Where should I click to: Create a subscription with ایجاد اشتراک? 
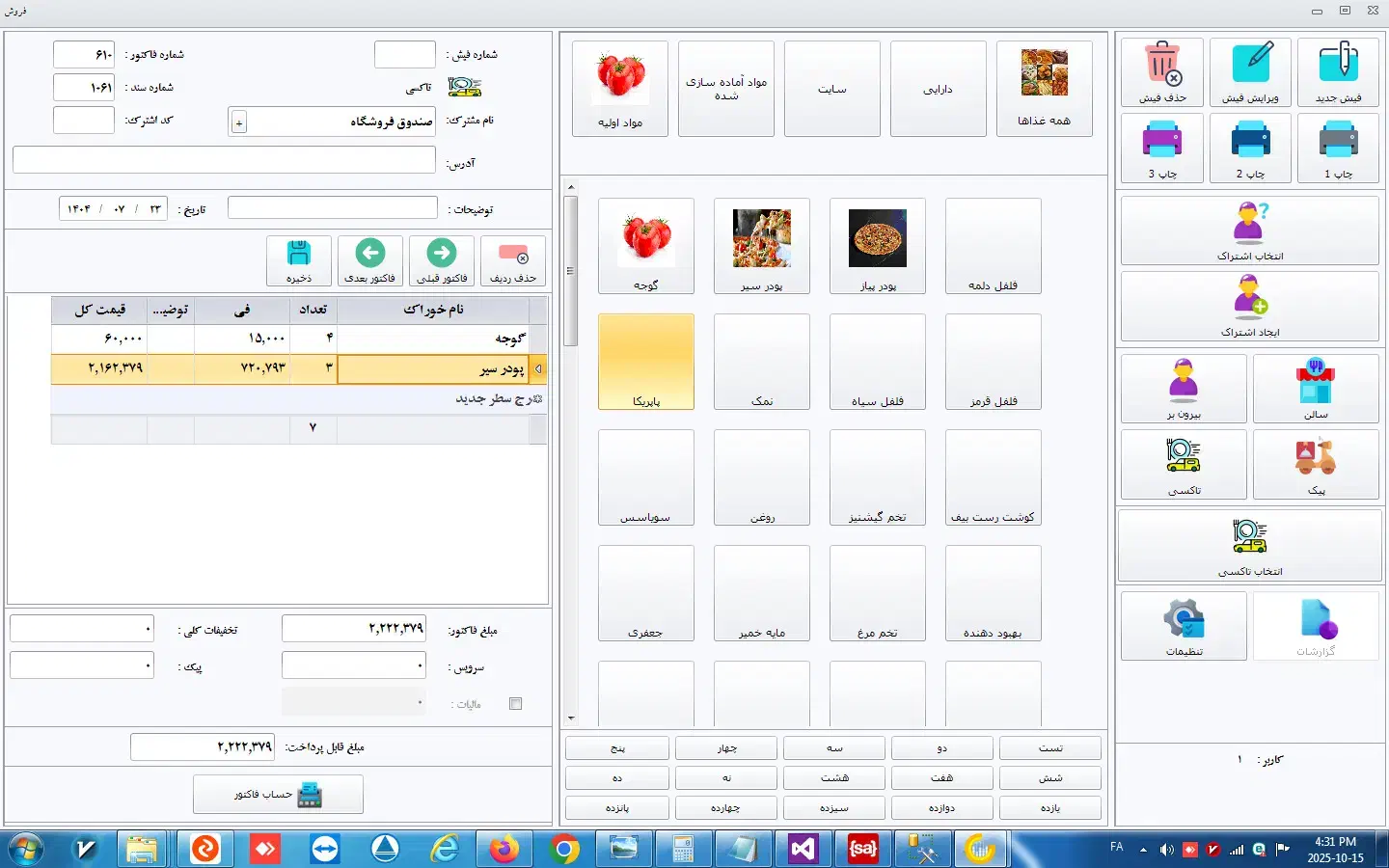click(1248, 307)
